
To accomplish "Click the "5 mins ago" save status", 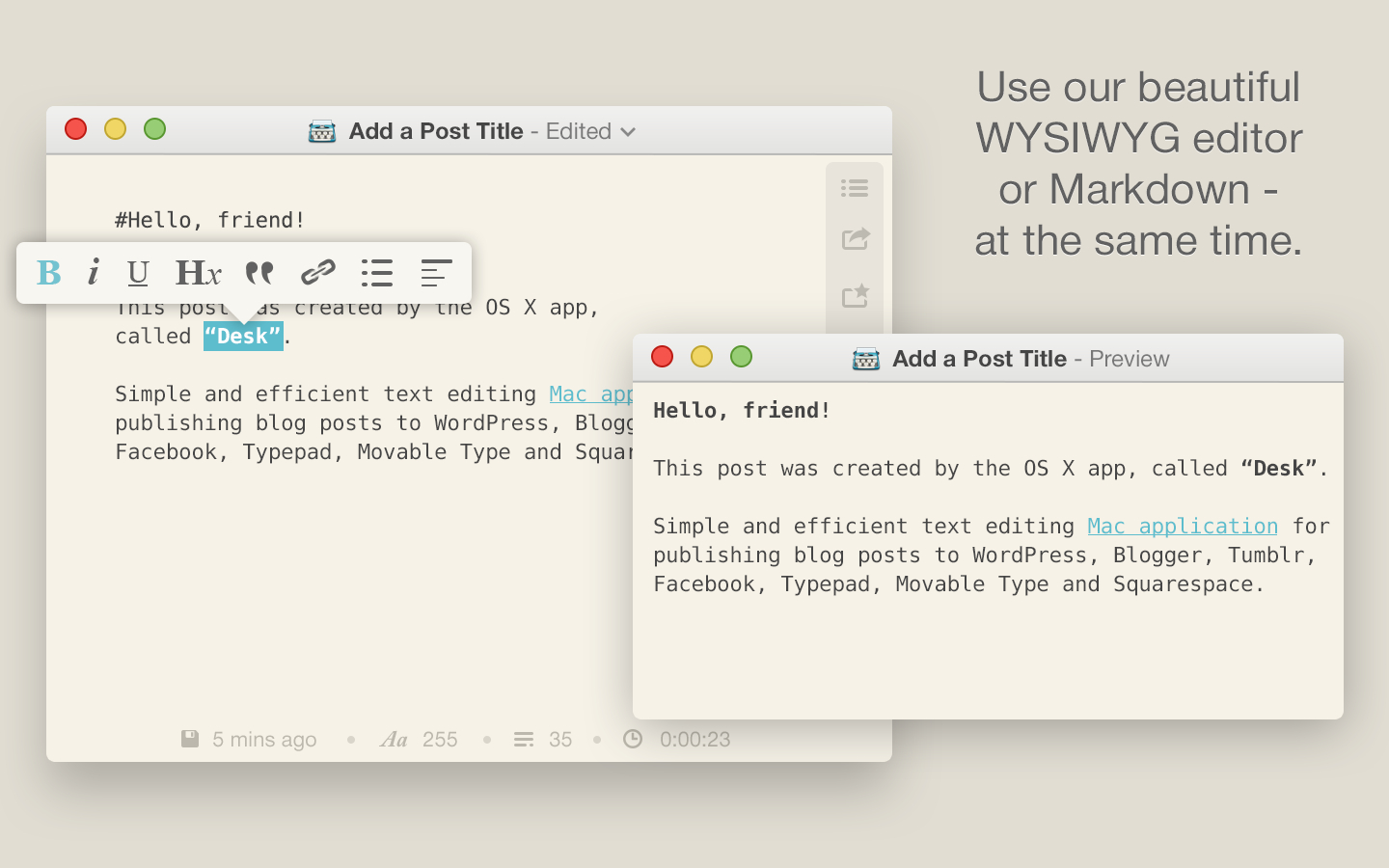I will tap(264, 740).
